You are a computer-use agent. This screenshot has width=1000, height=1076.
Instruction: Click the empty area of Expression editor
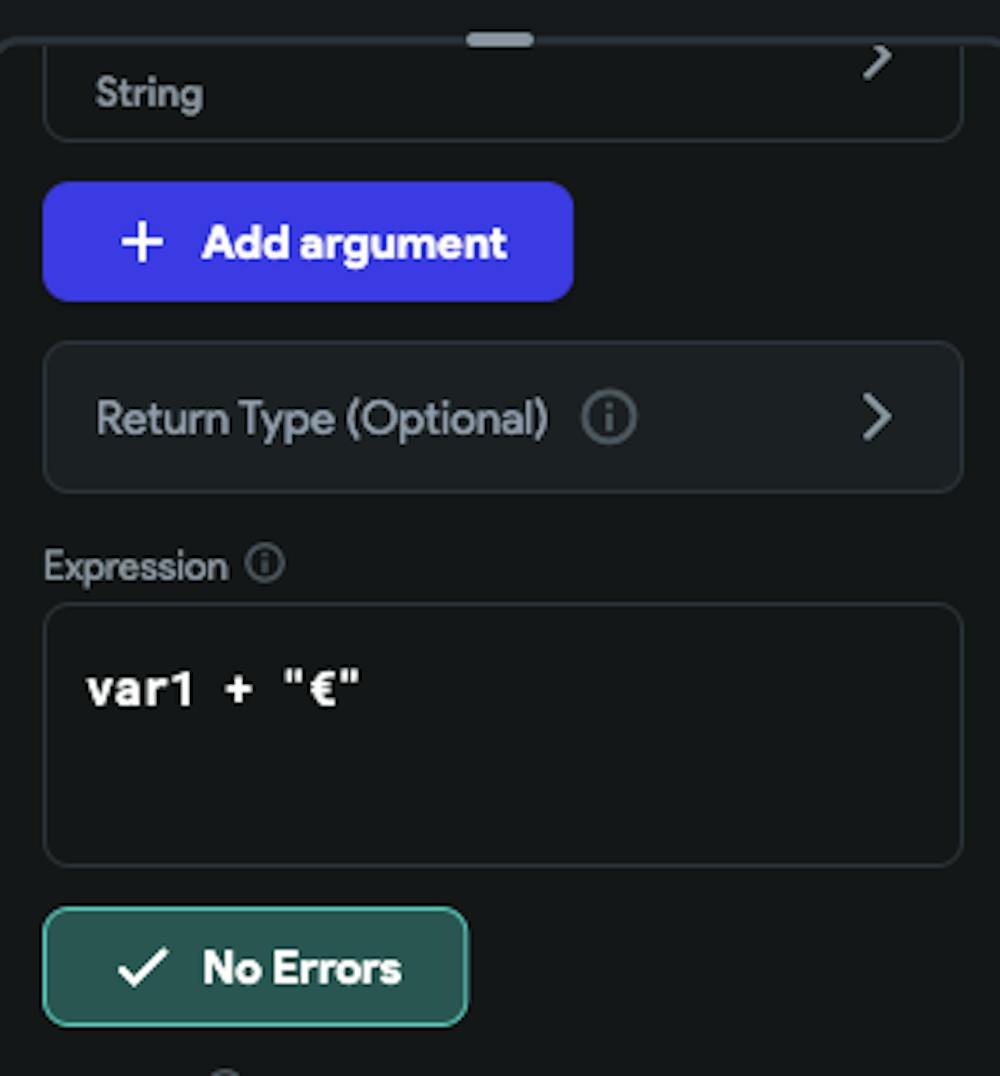pos(502,790)
